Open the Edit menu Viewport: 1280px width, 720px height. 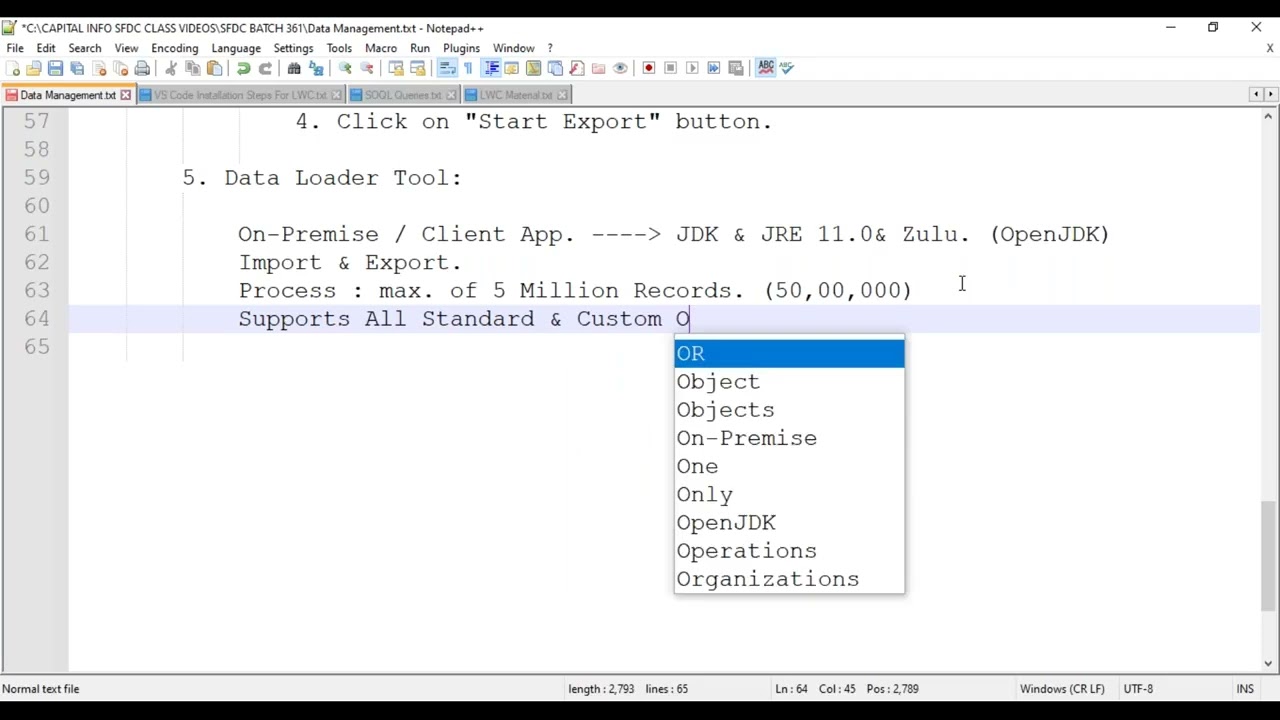click(46, 48)
